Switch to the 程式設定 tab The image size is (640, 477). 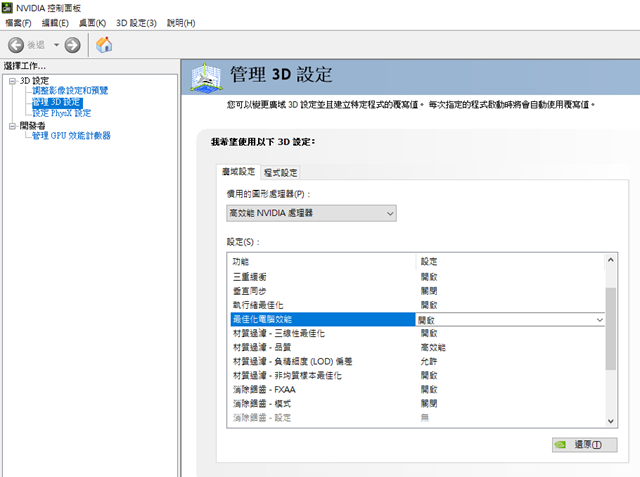click(280, 173)
